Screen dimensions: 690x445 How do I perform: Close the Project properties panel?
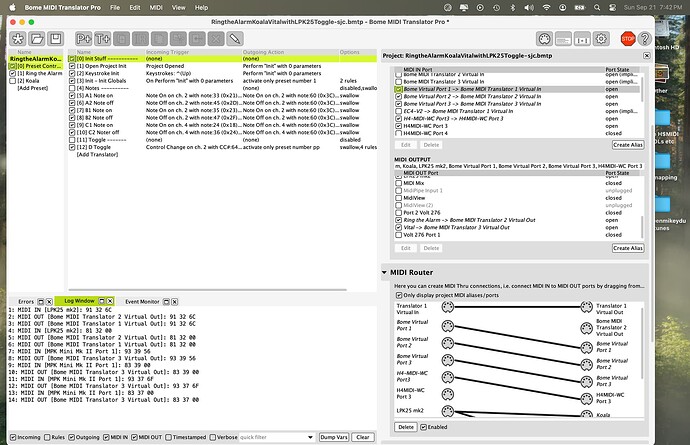[646, 55]
